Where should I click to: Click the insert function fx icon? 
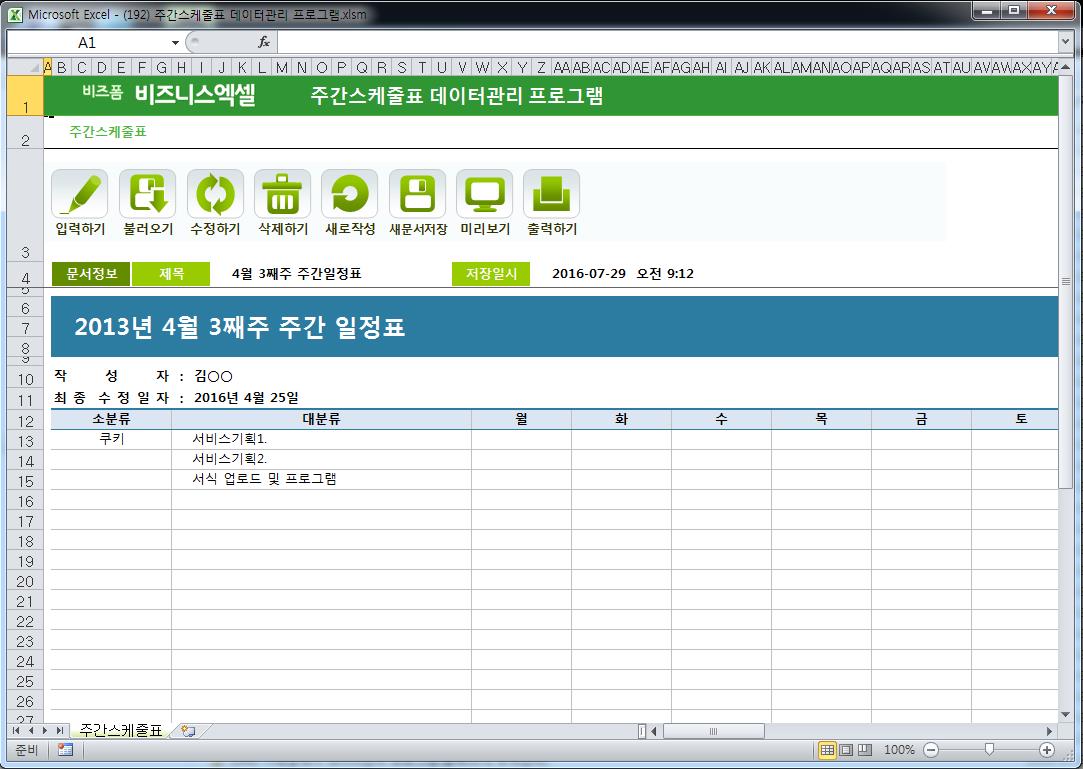[x=264, y=42]
